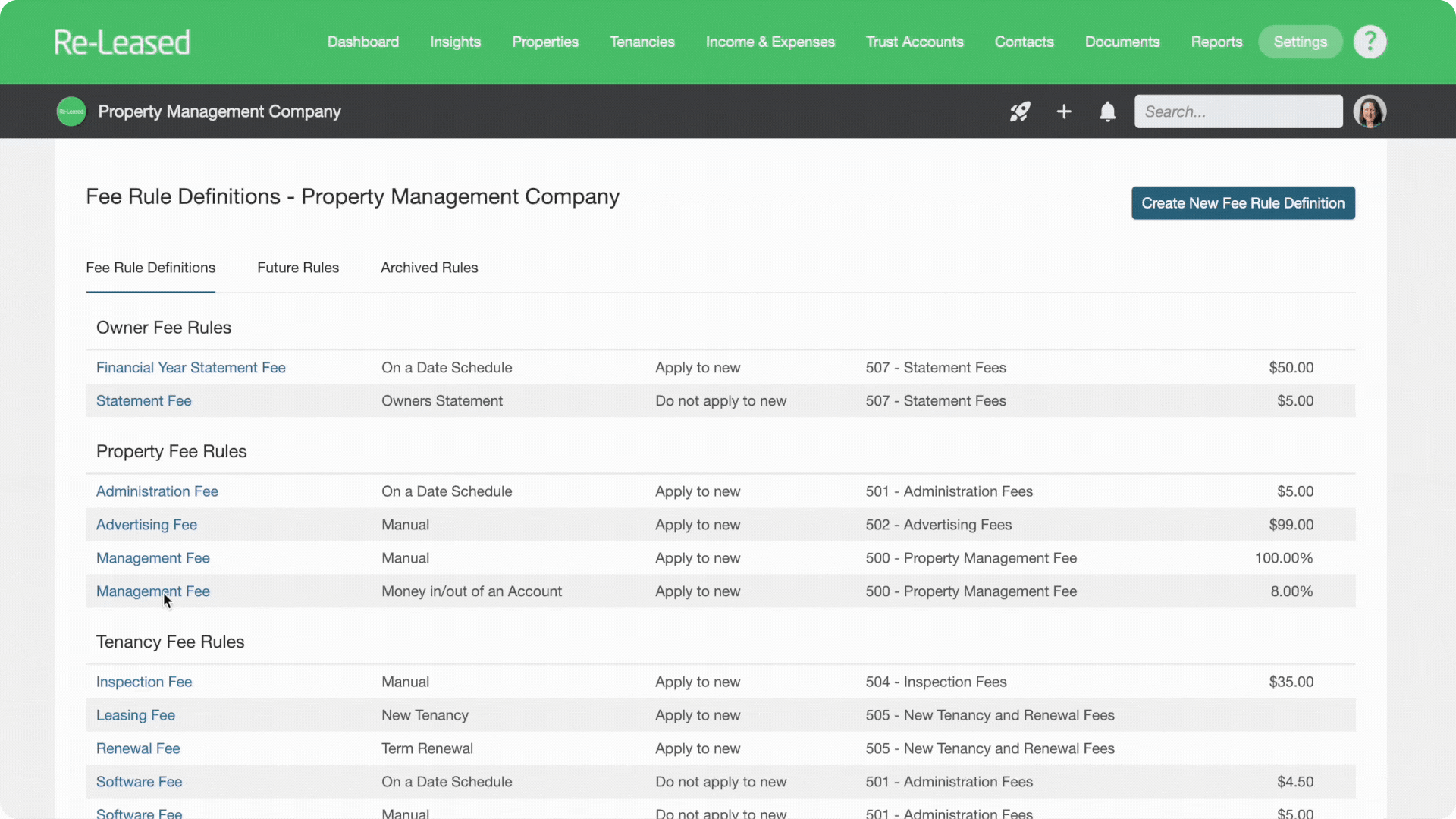Navigate to the Reports menu item
The height and width of the screenshot is (819, 1456).
coord(1216,42)
